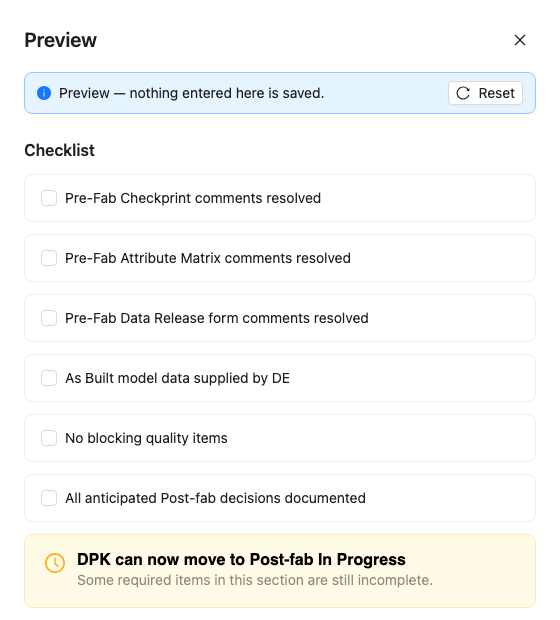The image size is (560, 620).
Task: Mark As Built model data checkbox
Action: (x=49, y=378)
